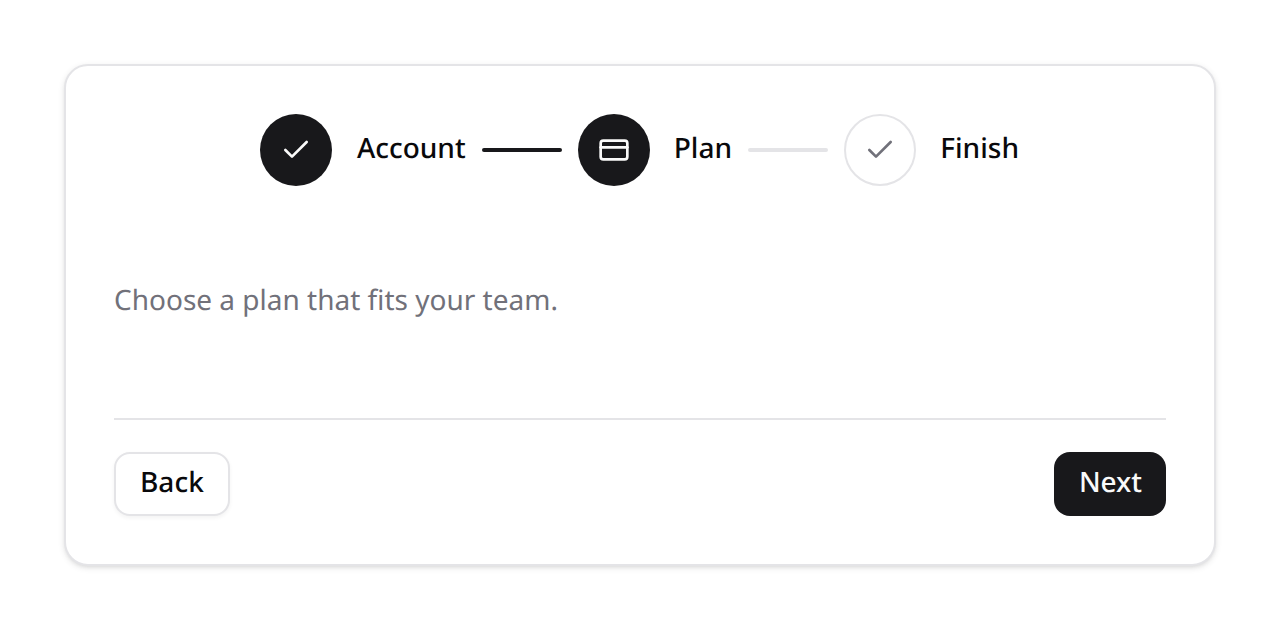Viewport: 1280px width, 630px height.
Task: Click the Finish step gray checkmark circle
Action: coord(880,150)
